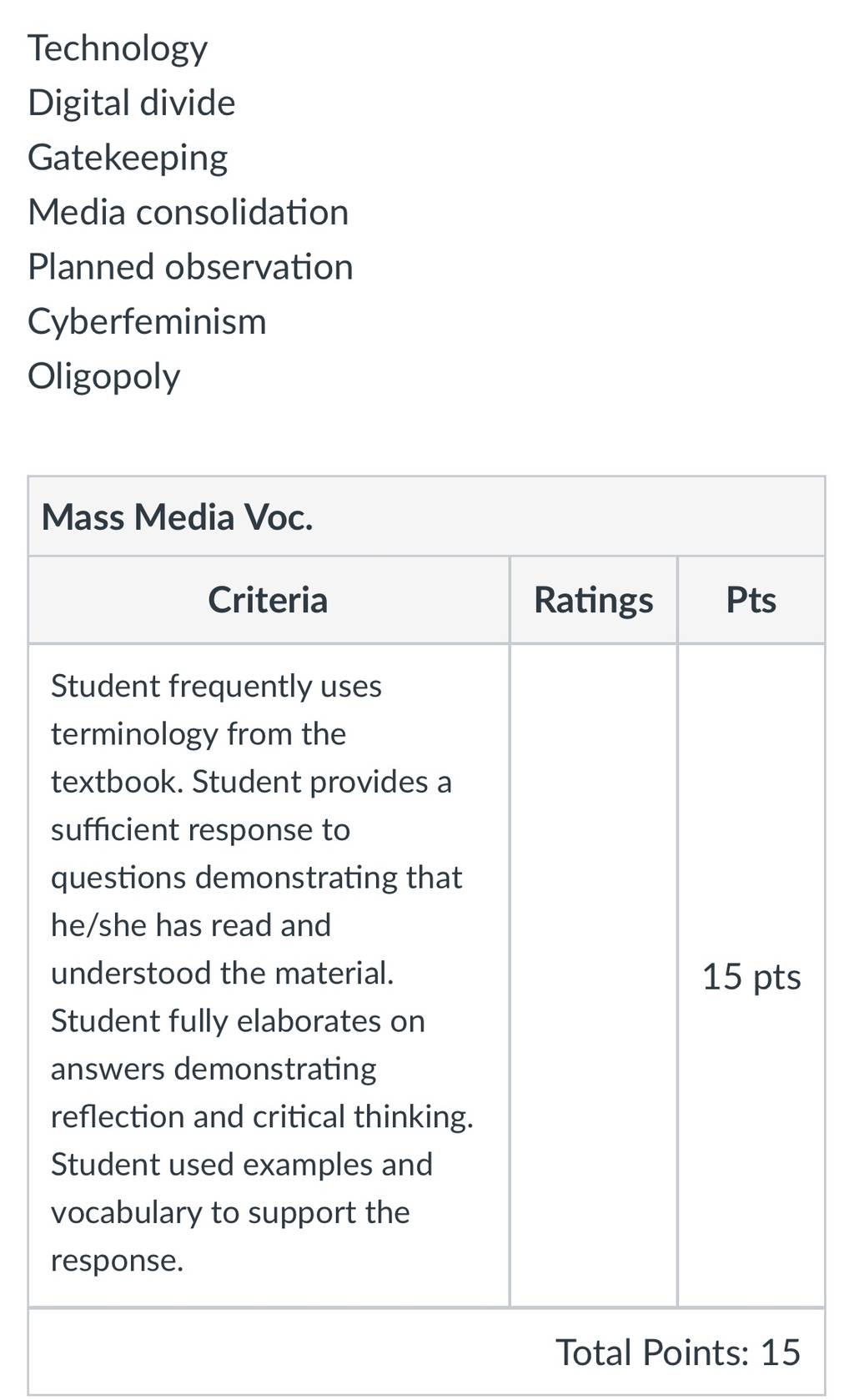Click 'Student frequently uses' criteria text

click(216, 687)
